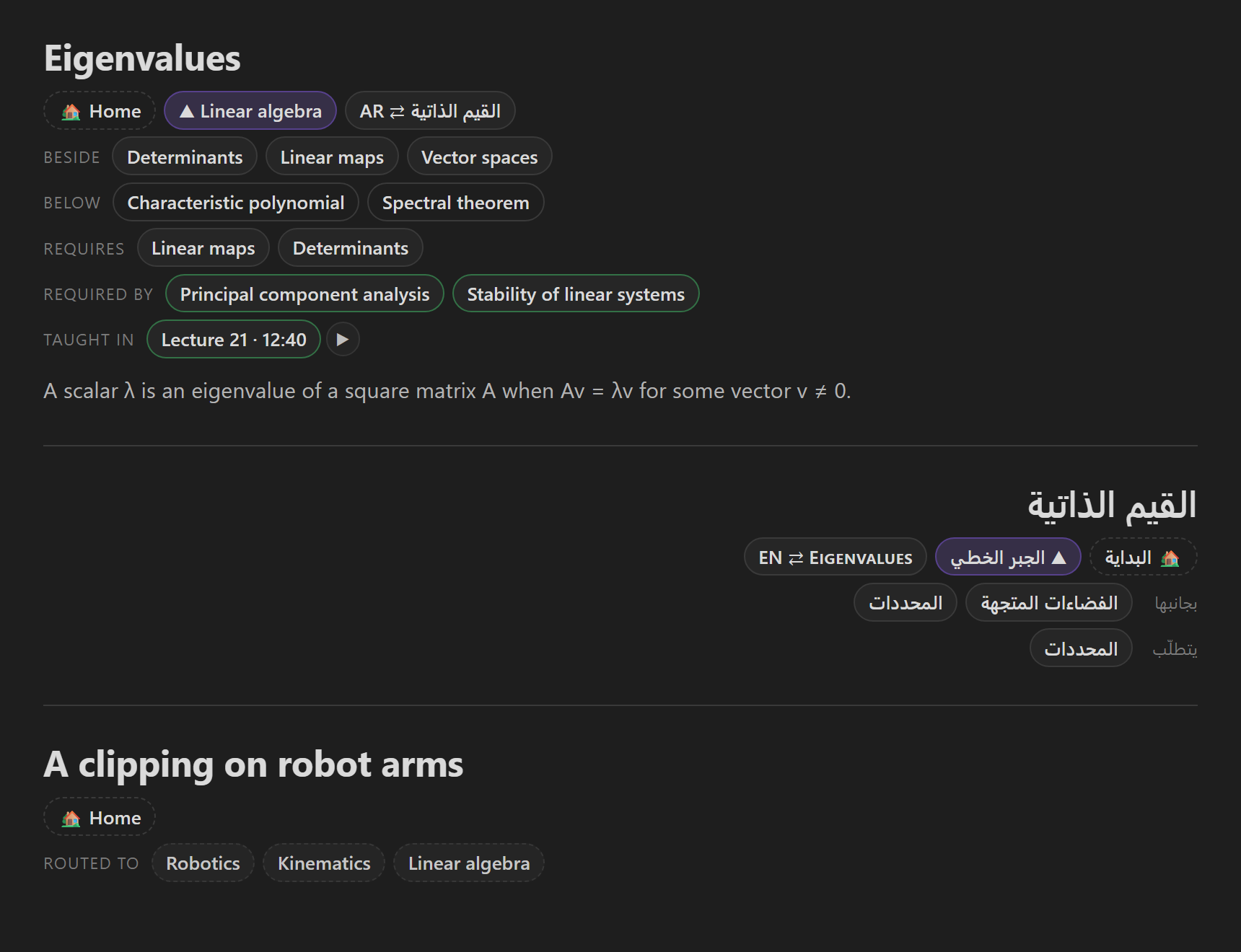Click the البداية home chip
1241x952 pixels.
(x=1143, y=557)
